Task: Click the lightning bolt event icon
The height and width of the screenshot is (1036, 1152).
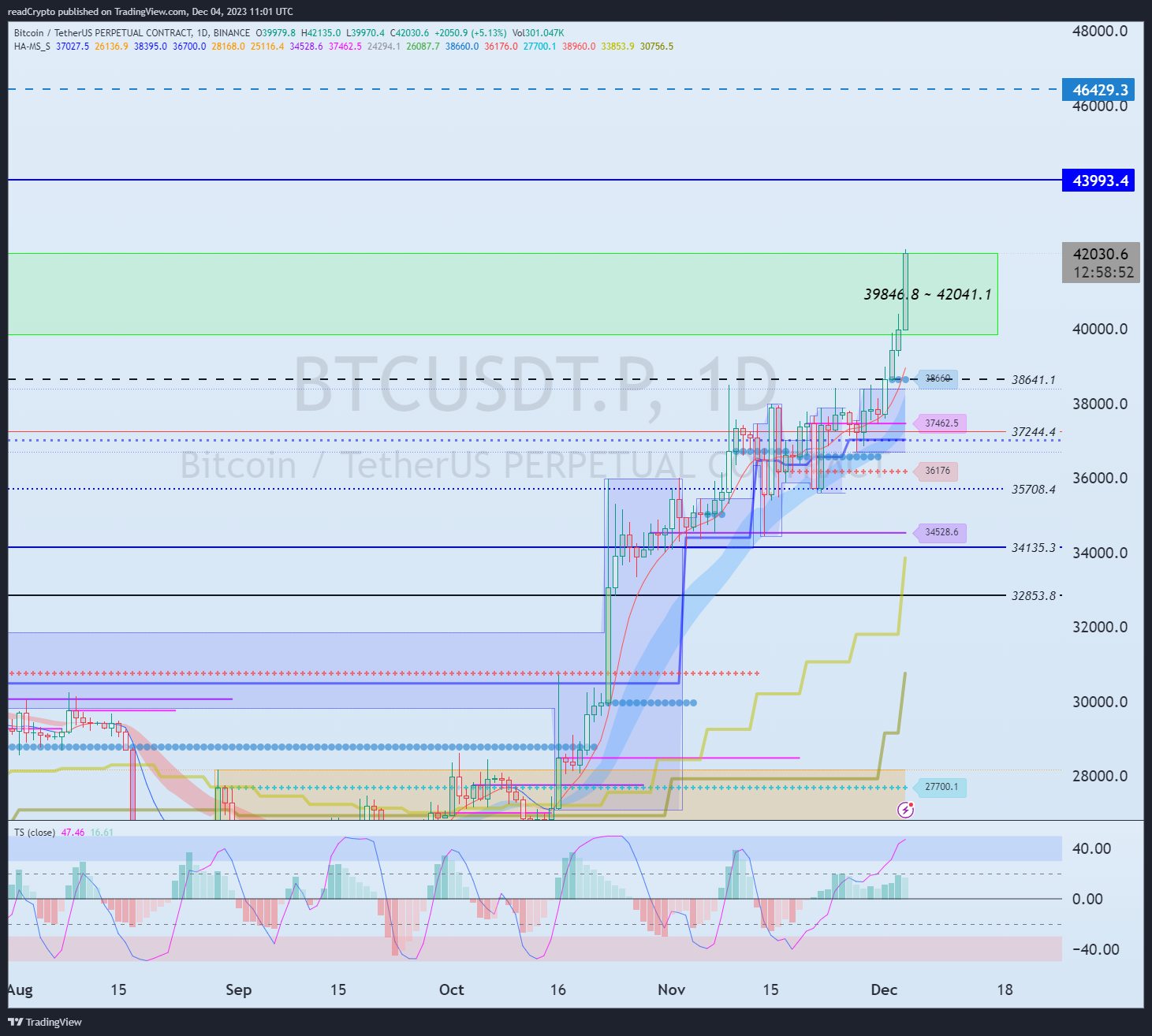Action: click(x=906, y=810)
